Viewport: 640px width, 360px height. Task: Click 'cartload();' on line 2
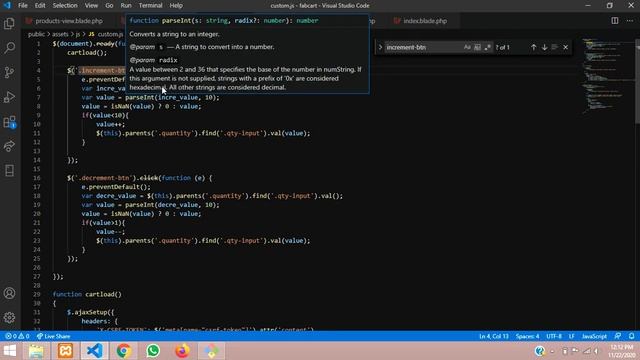(x=87, y=53)
